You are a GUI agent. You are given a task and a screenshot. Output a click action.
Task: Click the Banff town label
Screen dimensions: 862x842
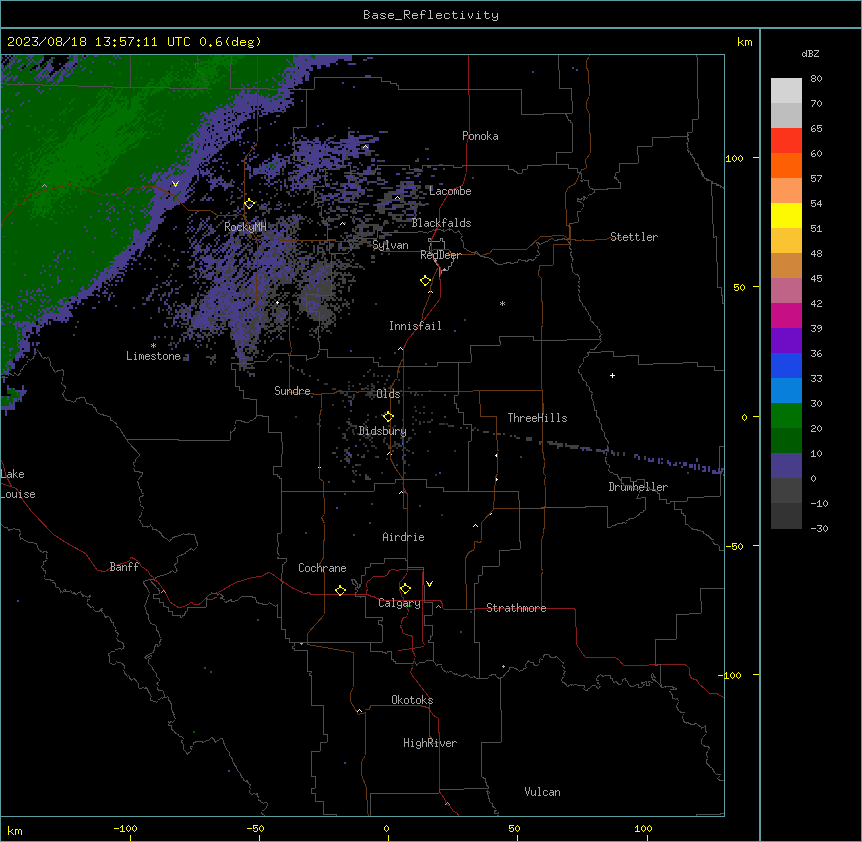point(124,567)
